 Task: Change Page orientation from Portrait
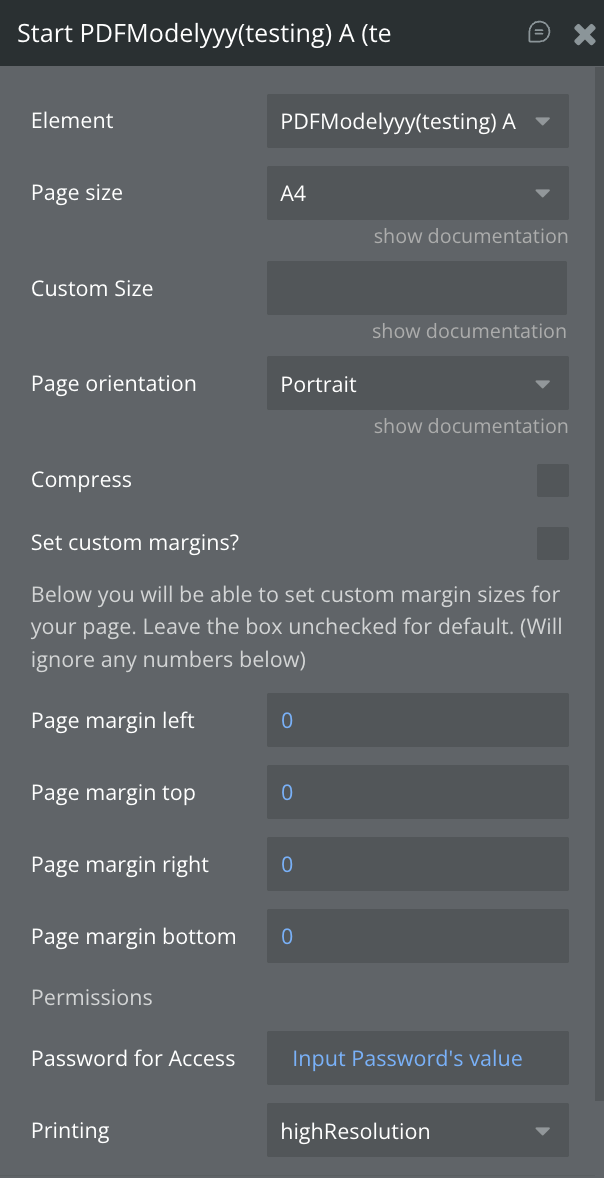[x=417, y=384]
